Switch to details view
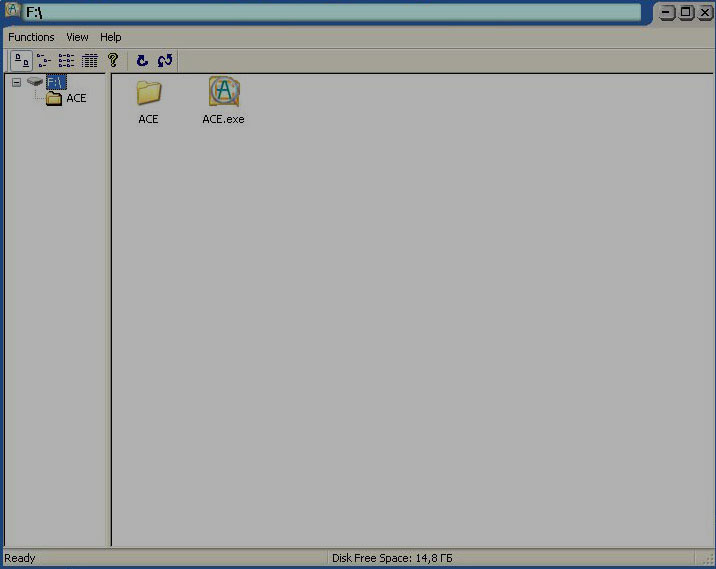Image resolution: width=716 pixels, height=569 pixels. (89, 61)
